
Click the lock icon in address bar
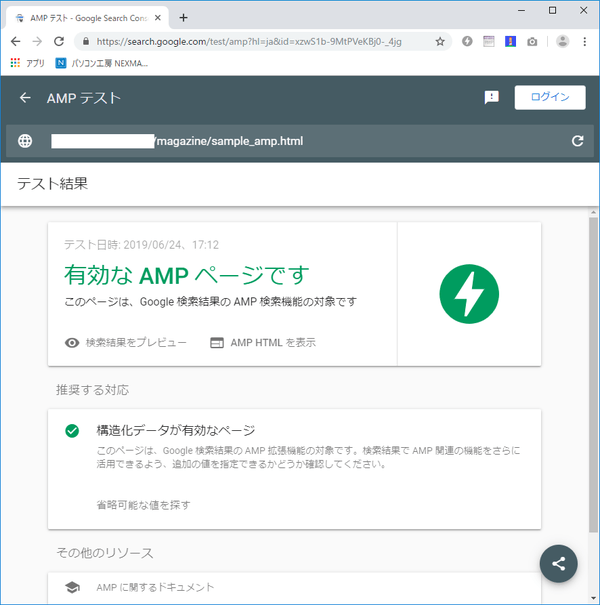86,41
